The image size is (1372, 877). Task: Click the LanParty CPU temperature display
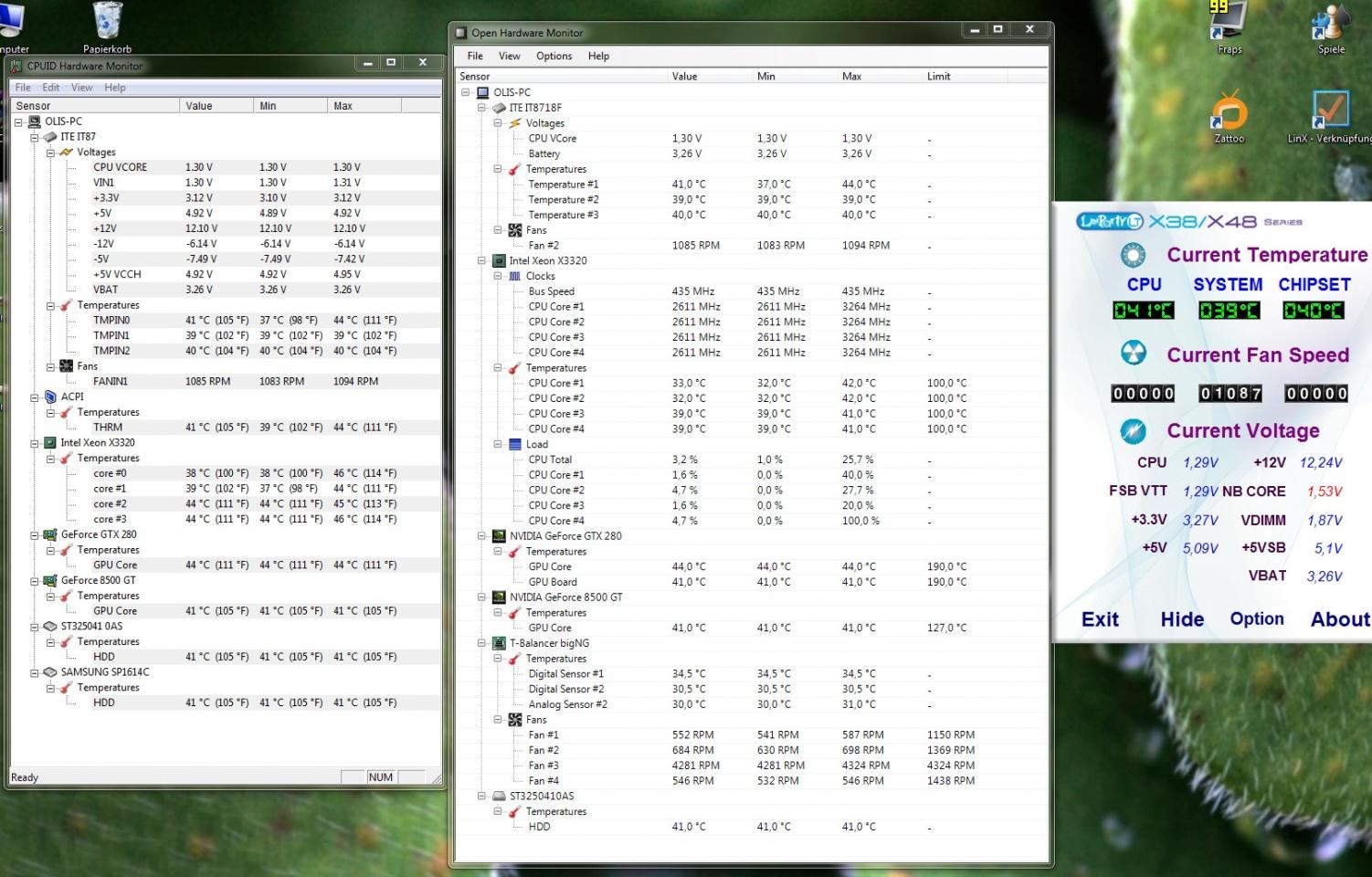pos(1144,311)
